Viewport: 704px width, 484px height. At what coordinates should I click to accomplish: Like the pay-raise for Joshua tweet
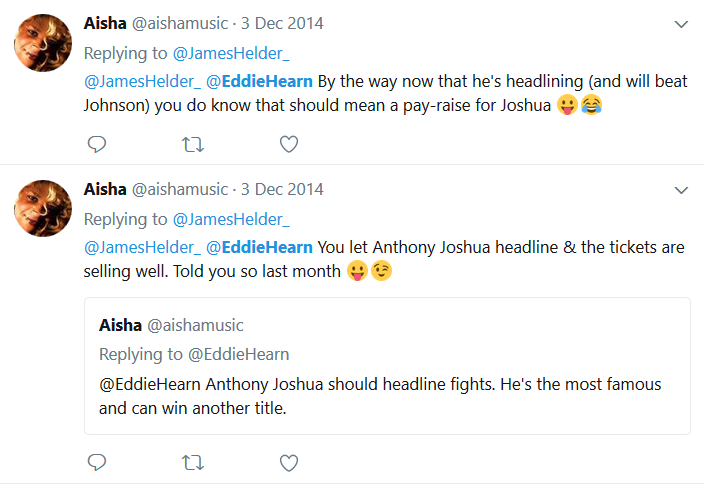tap(289, 145)
